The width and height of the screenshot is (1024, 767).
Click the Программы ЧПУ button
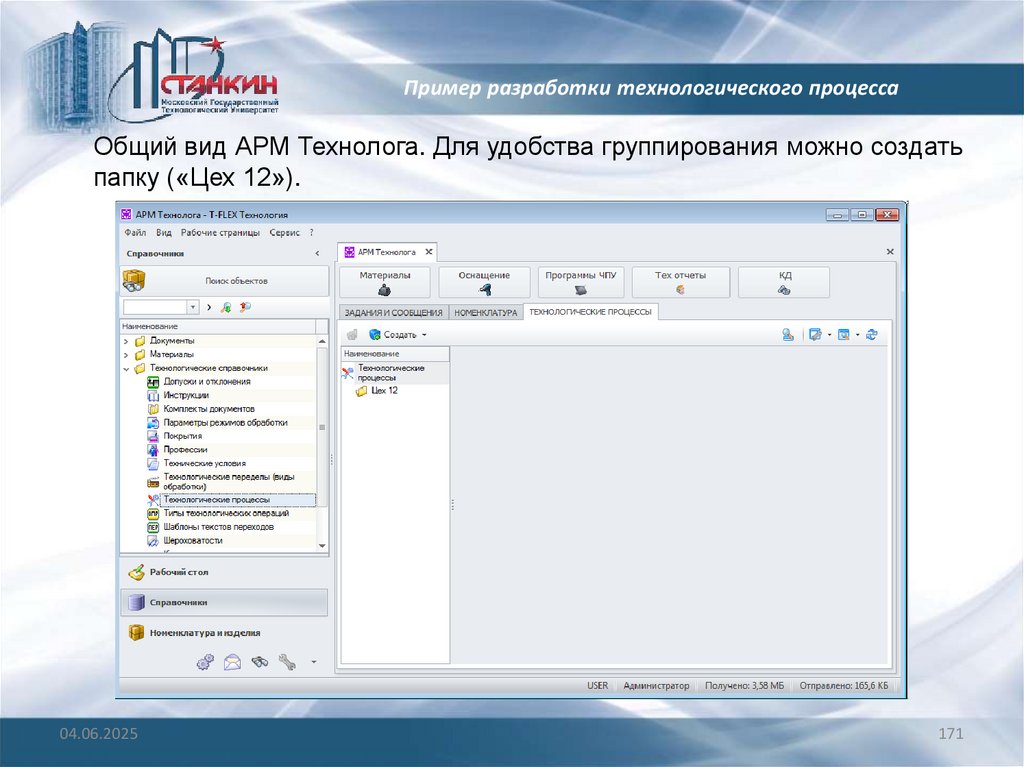point(581,282)
